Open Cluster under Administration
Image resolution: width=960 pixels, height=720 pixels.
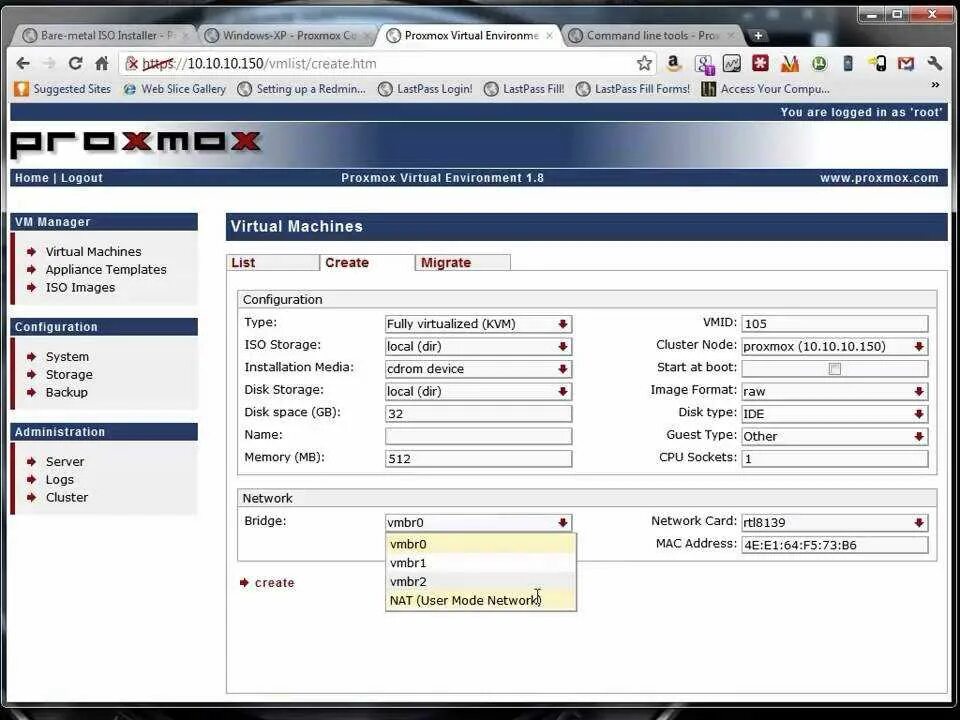67,497
